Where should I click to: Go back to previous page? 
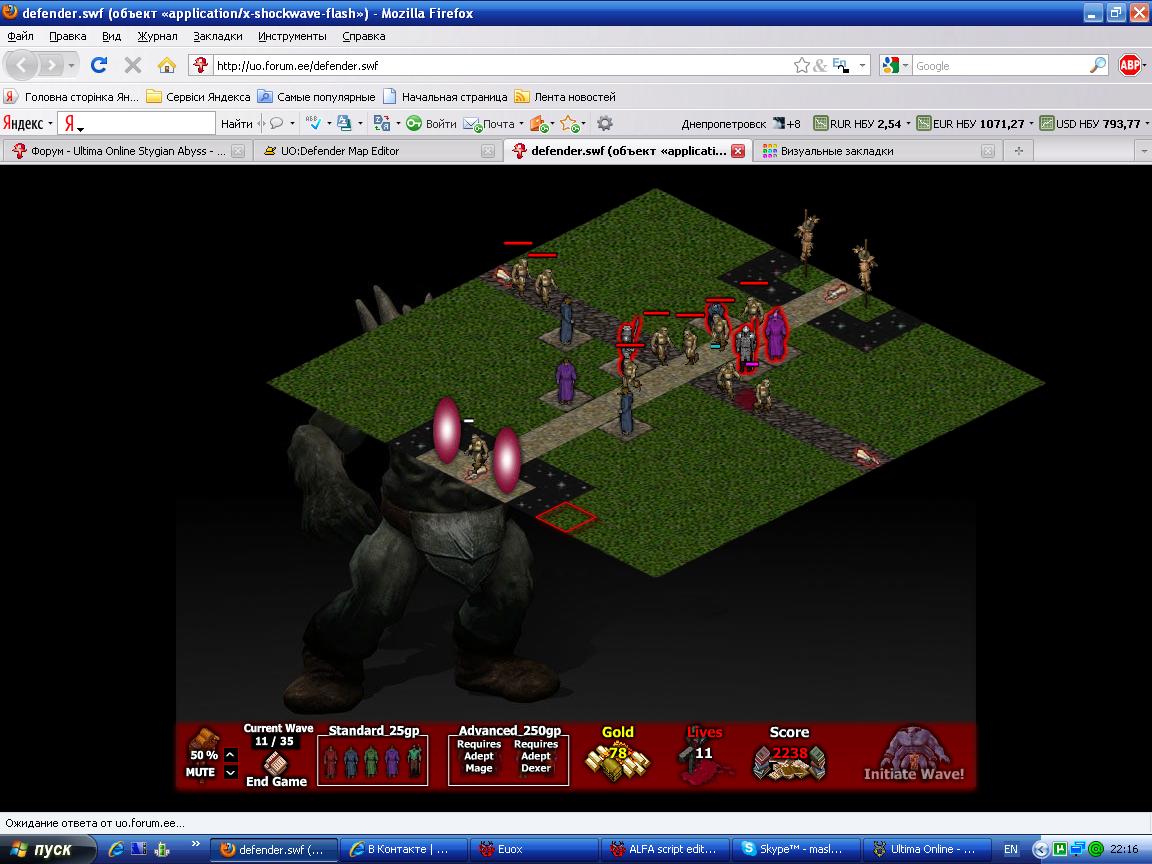pyautogui.click(x=22, y=65)
